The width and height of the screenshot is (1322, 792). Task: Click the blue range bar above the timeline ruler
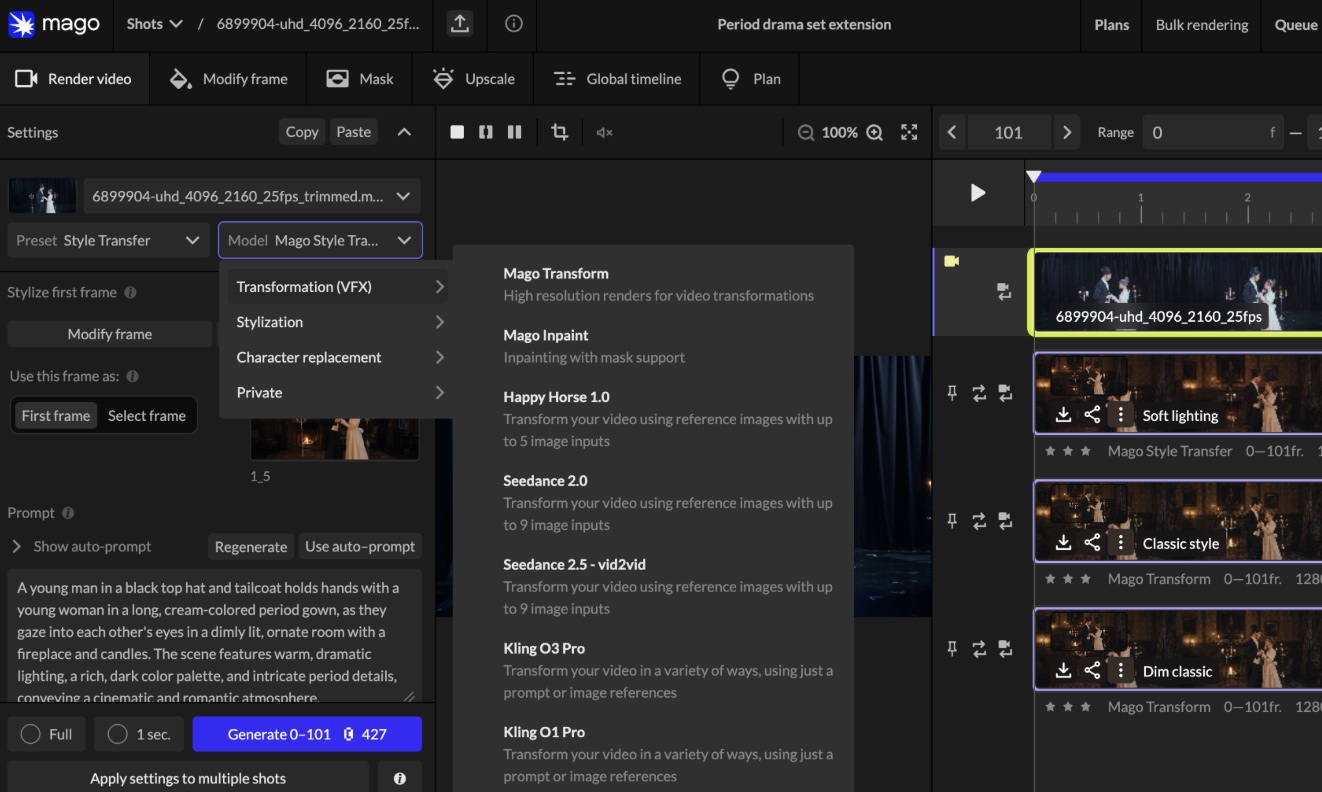coord(1178,177)
